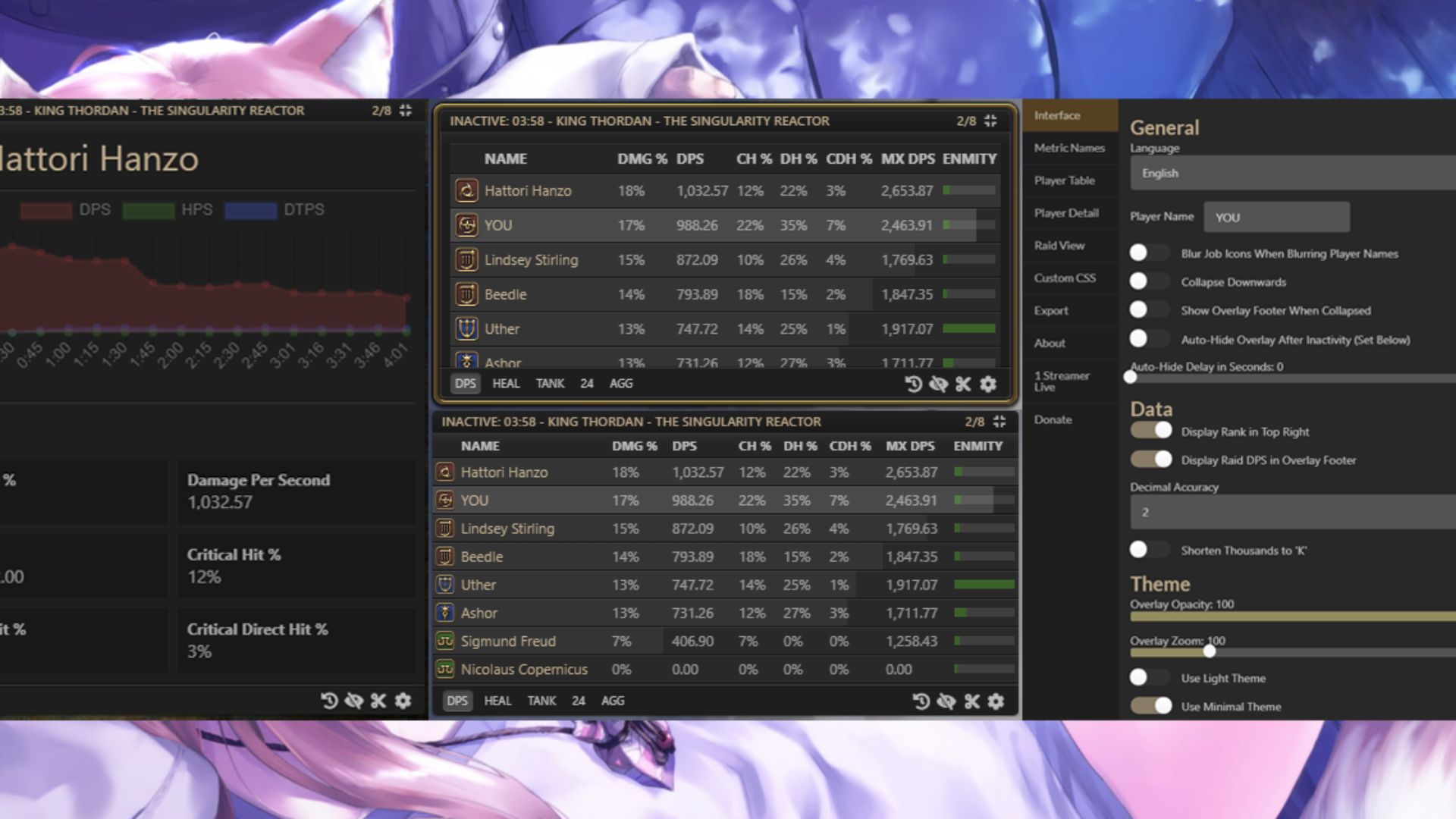Screen dimensions: 1456x819
Task: Select Custom CSS in the settings sidebar
Action: (x=1063, y=278)
